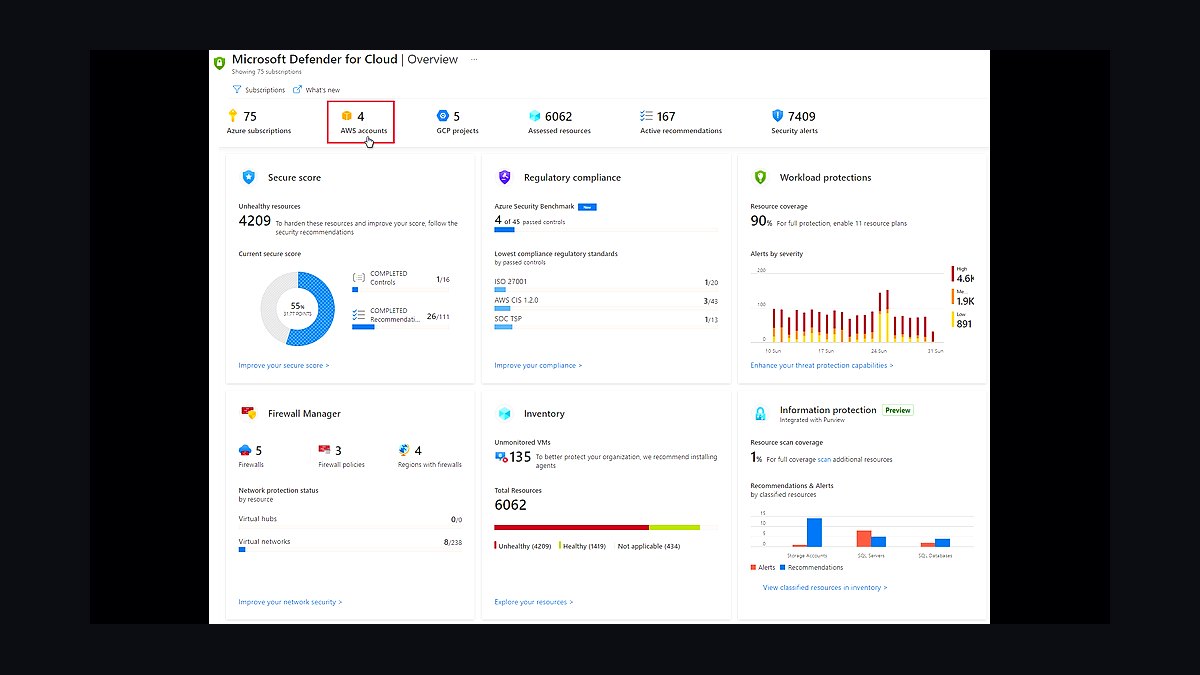
Task: Click the Inventory card title
Action: [x=544, y=413]
